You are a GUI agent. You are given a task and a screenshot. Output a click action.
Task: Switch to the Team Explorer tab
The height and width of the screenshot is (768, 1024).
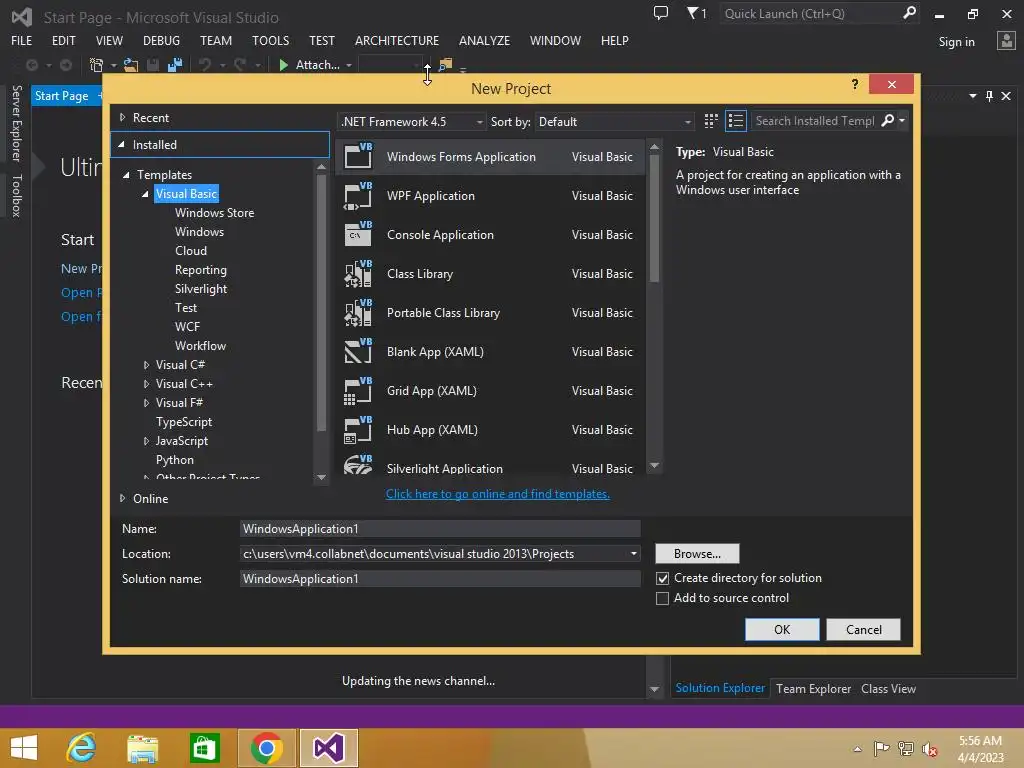[x=813, y=689]
